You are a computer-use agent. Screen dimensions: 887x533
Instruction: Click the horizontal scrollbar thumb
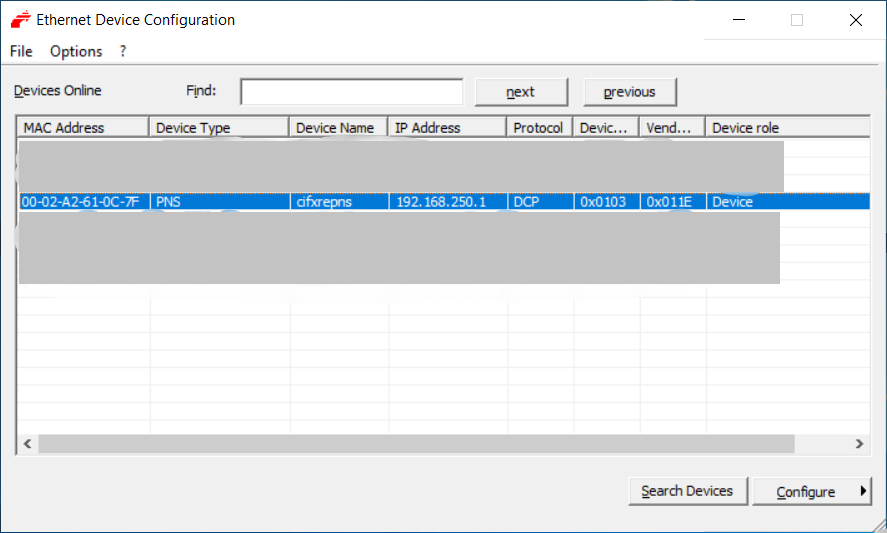pyautogui.click(x=415, y=444)
